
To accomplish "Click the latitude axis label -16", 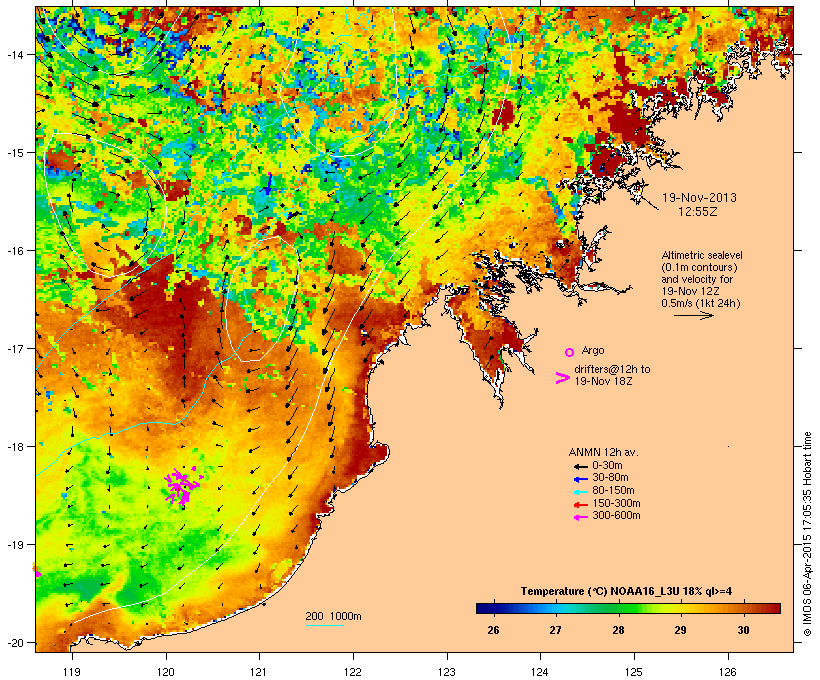I will (14, 251).
